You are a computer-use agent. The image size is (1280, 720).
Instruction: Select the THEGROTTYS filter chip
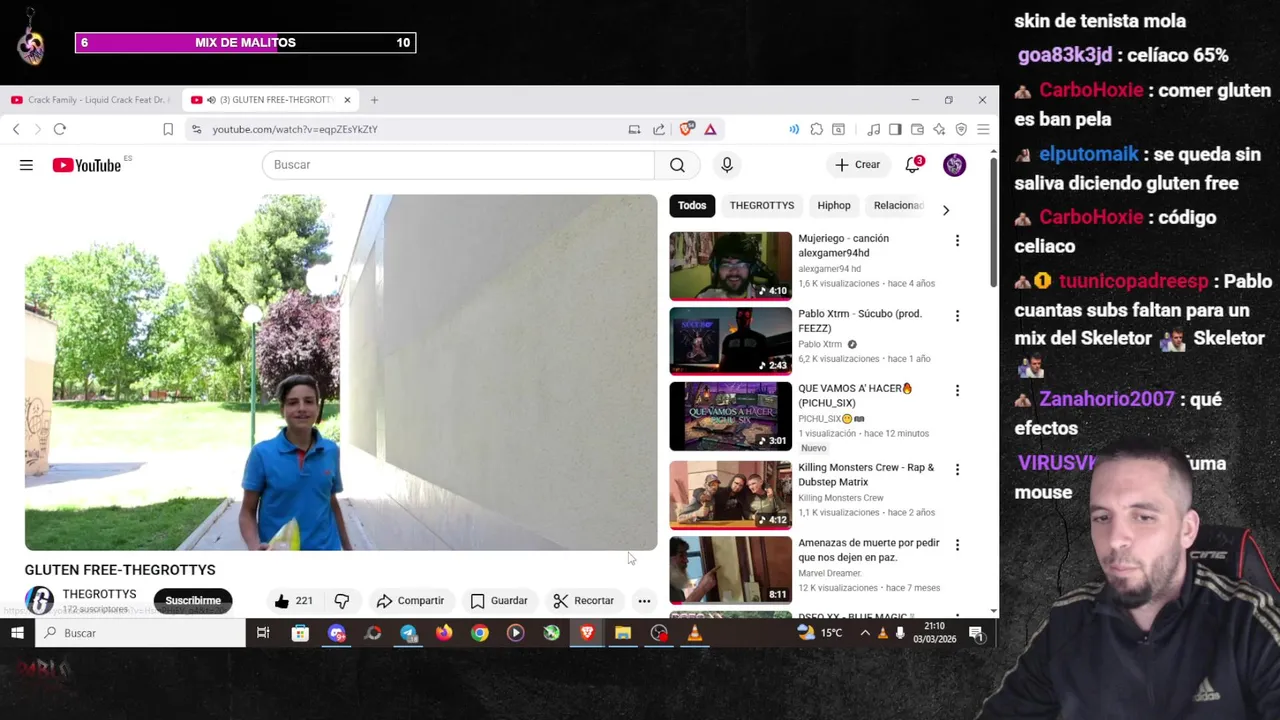[762, 206]
